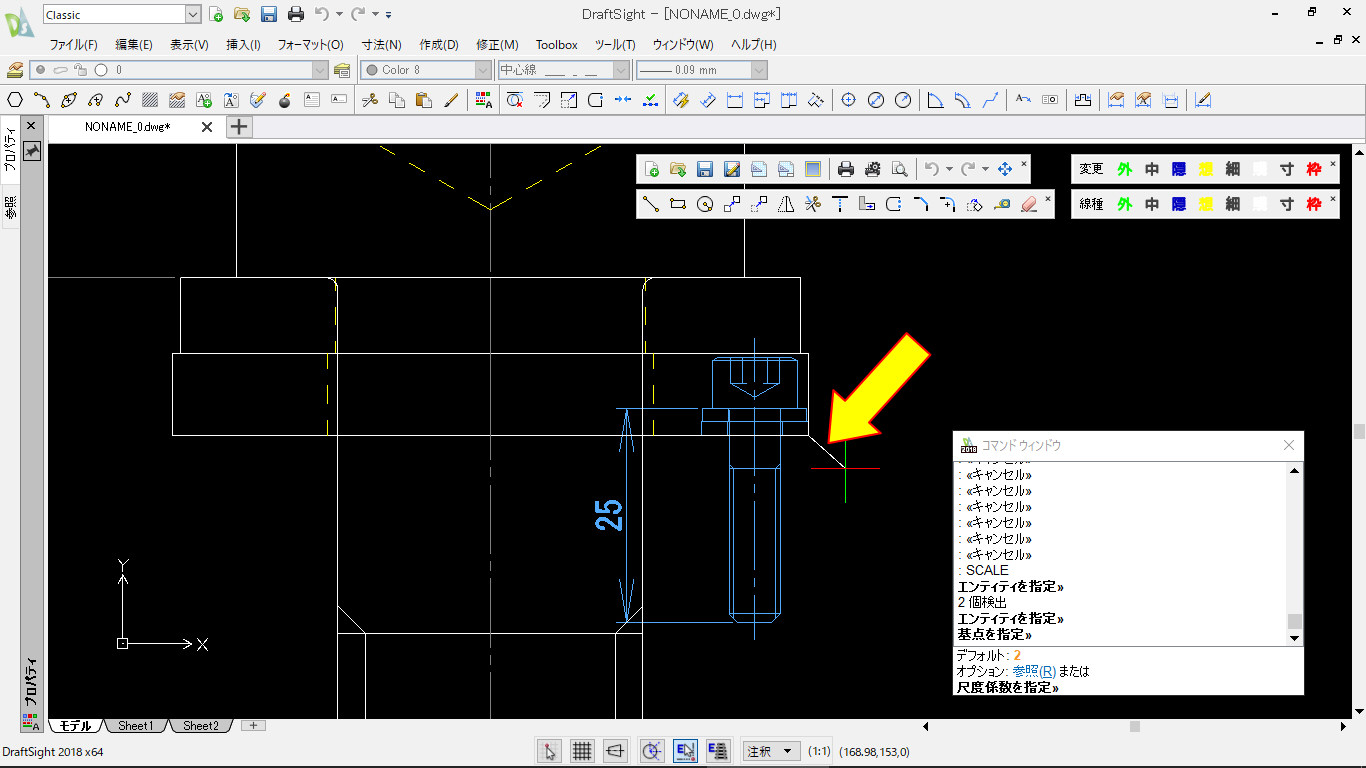
Task: Click the Rectangle tool in the floating toolbar
Action: 677,204
